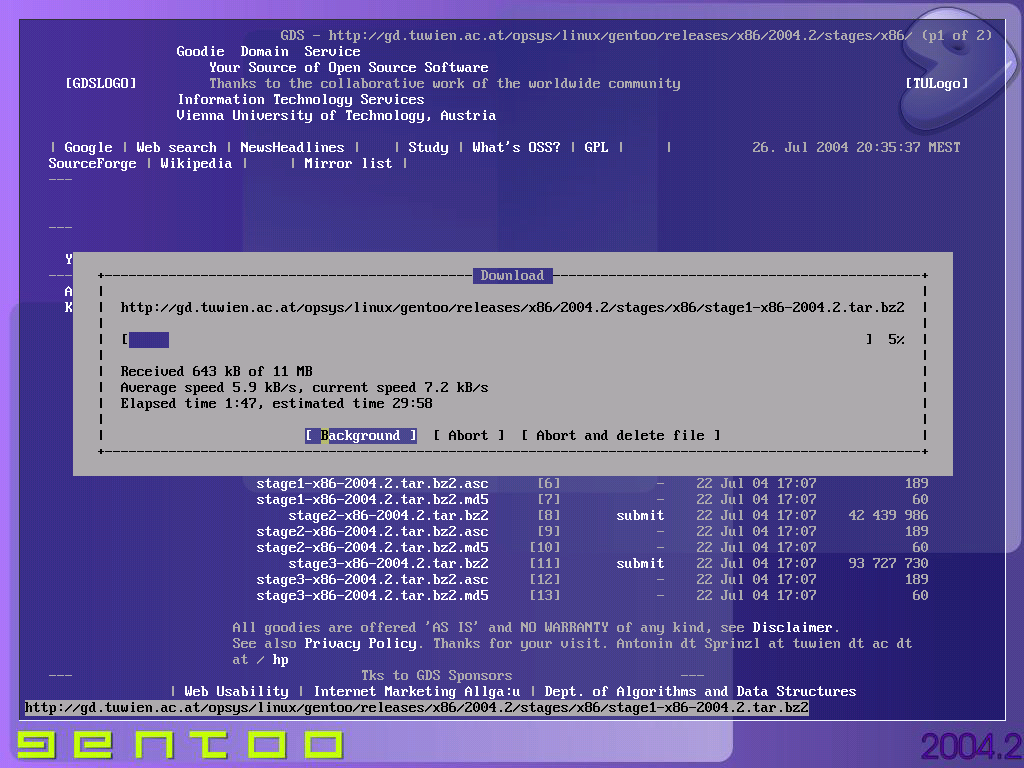Click link number [8] in the listing
Image resolution: width=1024 pixels, height=768 pixels.
click(549, 516)
